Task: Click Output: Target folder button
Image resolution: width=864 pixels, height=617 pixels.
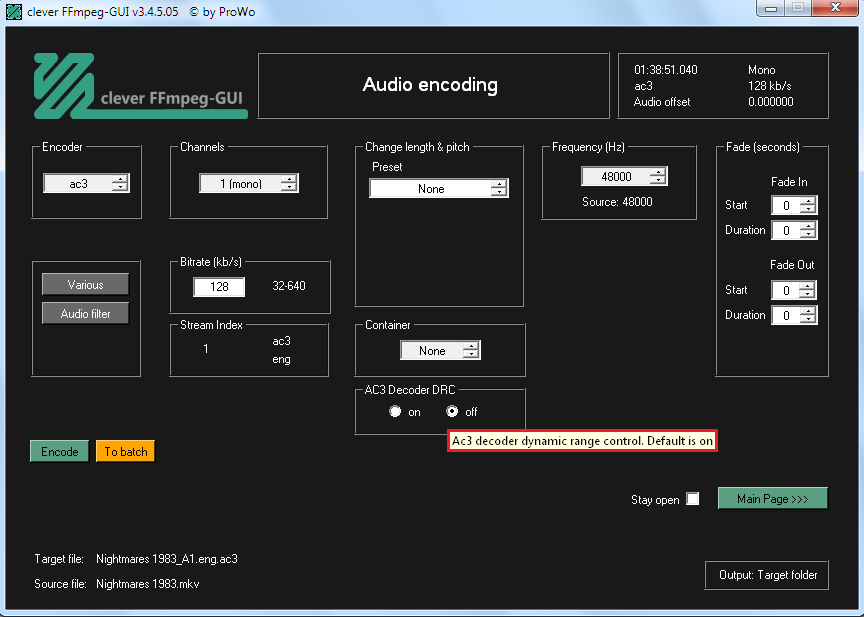Action: pos(767,575)
